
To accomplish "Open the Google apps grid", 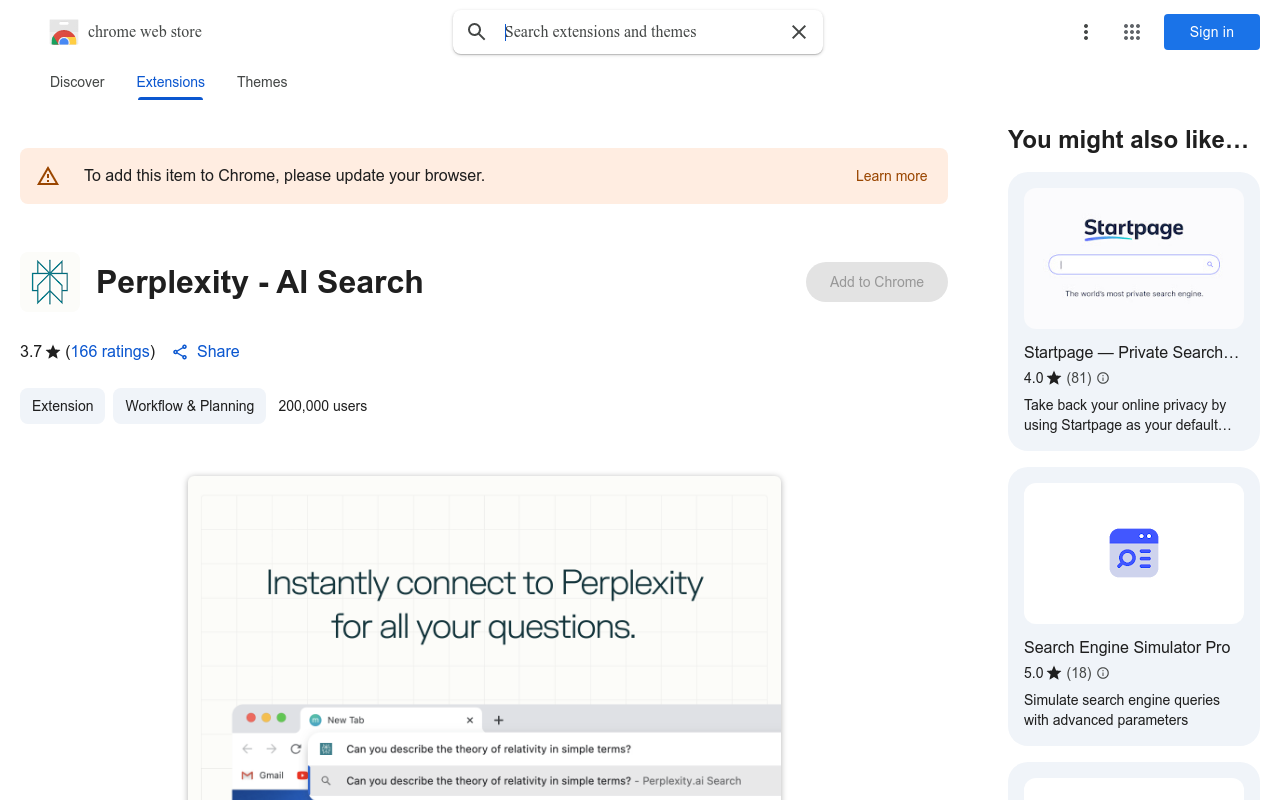I will 1132,32.
